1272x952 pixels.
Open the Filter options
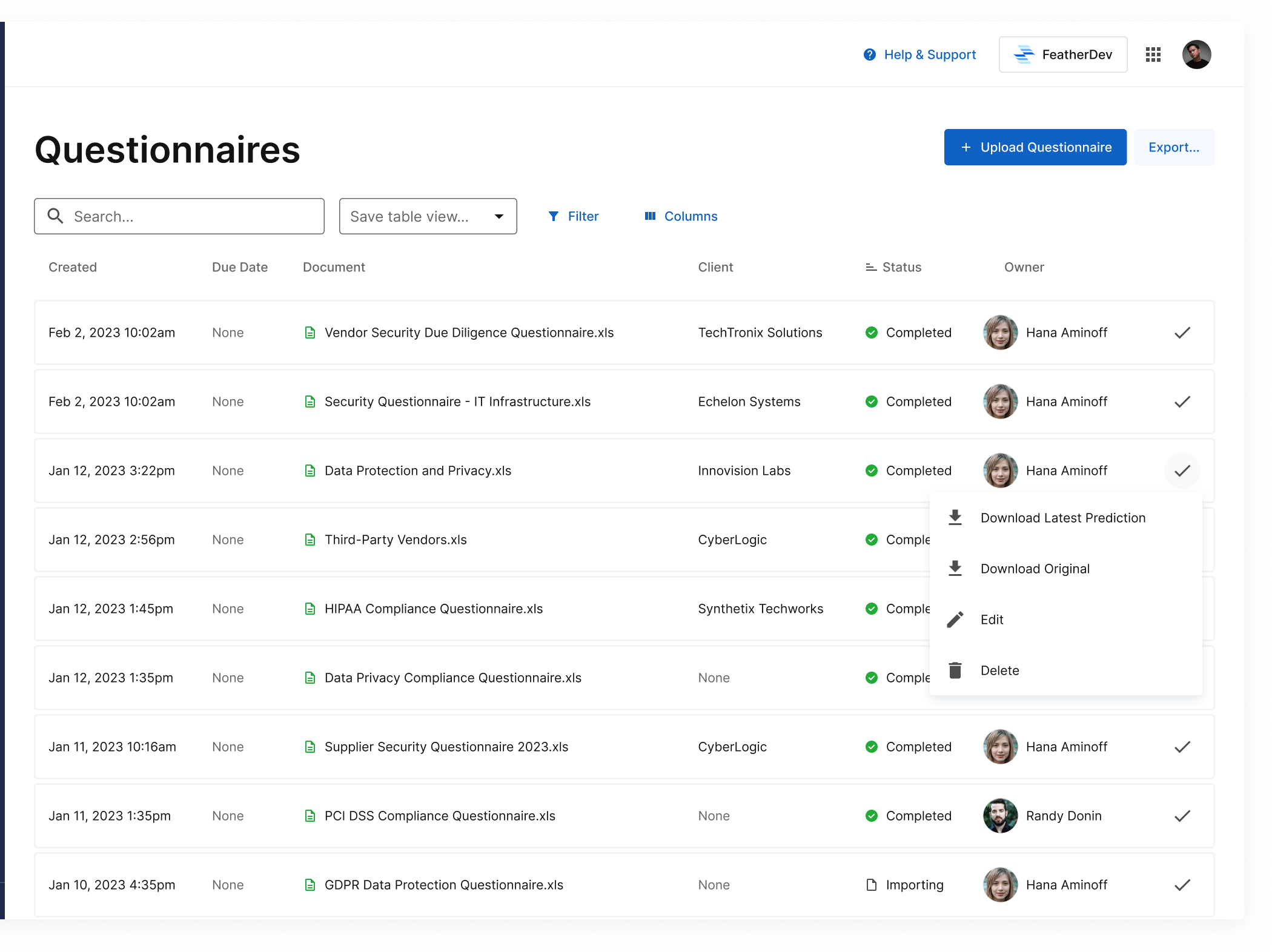coord(573,216)
